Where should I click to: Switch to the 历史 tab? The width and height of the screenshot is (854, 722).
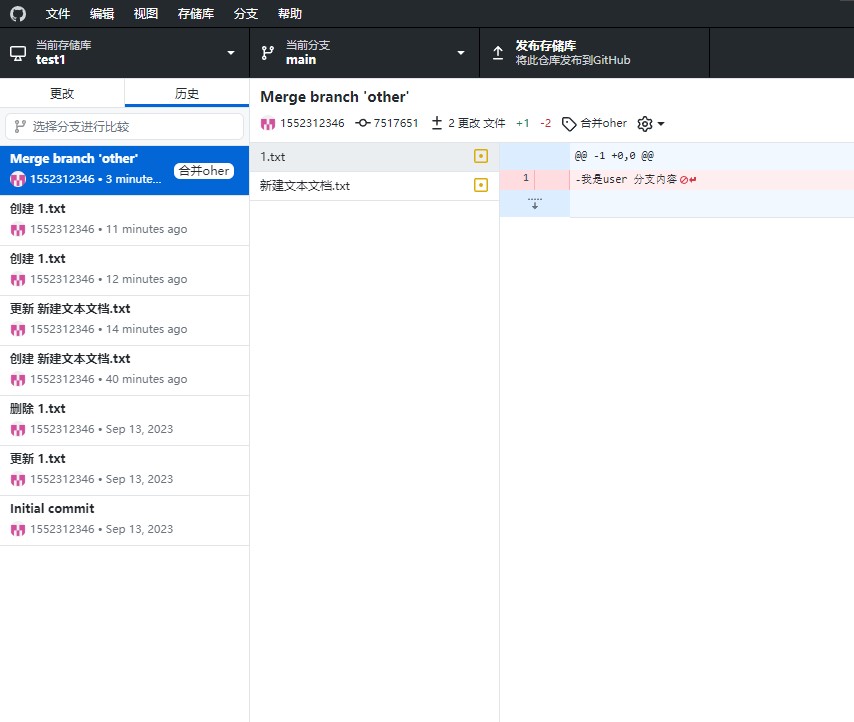point(187,94)
